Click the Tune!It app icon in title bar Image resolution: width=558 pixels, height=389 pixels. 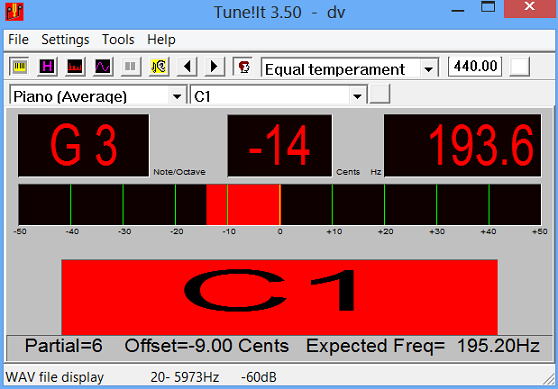tap(14, 12)
